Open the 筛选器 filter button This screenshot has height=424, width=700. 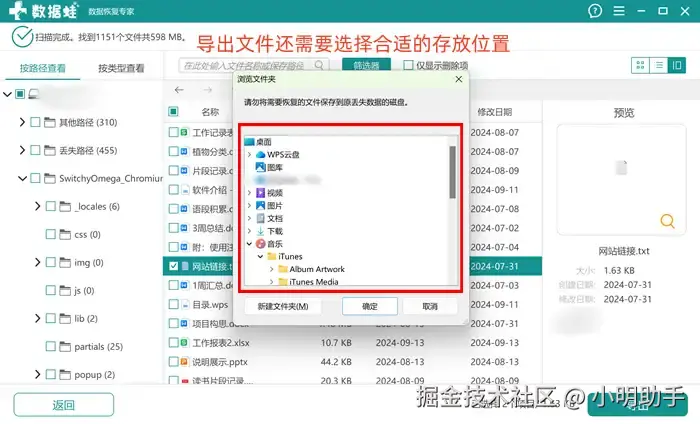pos(367,65)
